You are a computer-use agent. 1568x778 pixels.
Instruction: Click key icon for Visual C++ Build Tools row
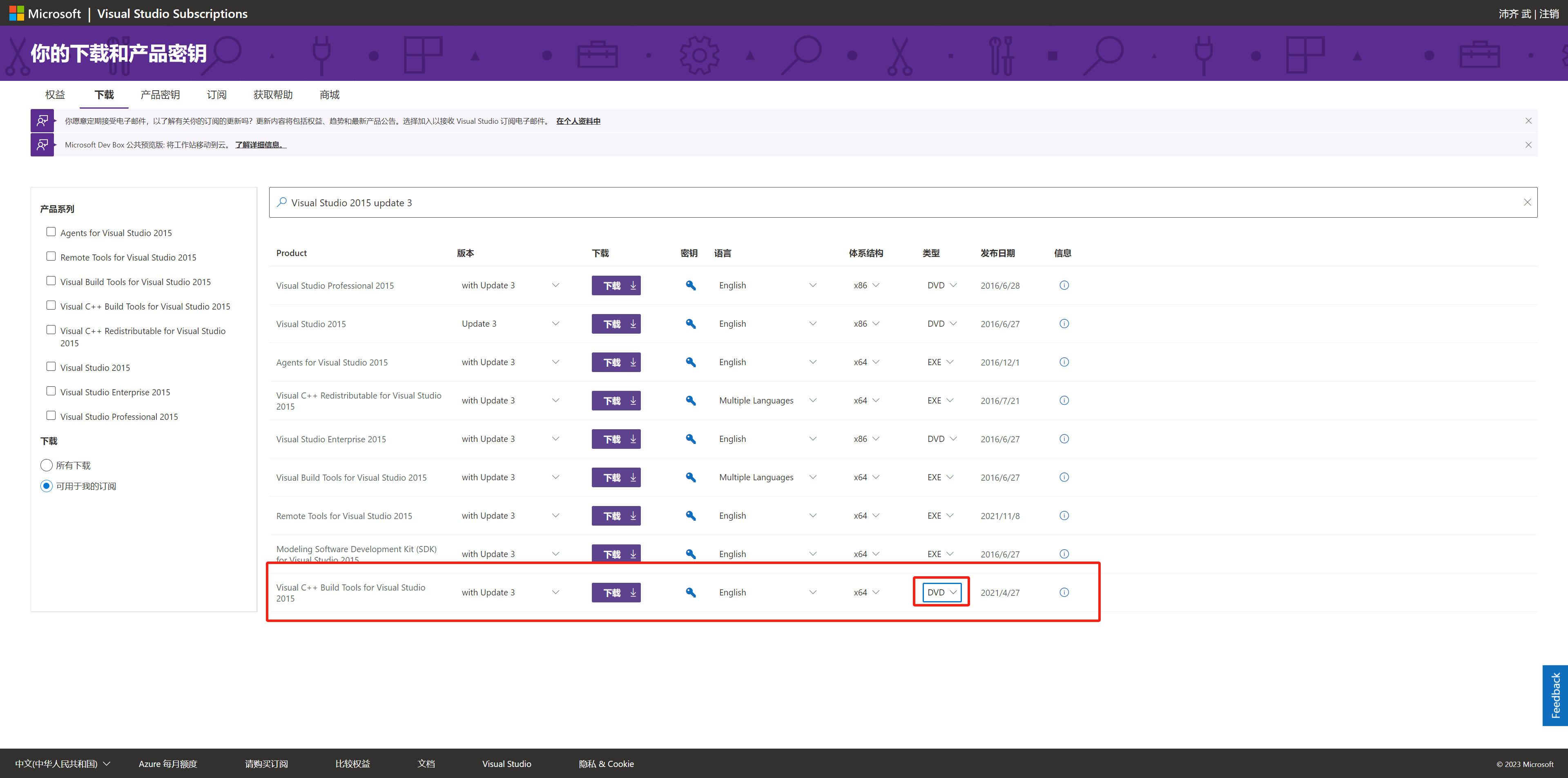pos(690,592)
